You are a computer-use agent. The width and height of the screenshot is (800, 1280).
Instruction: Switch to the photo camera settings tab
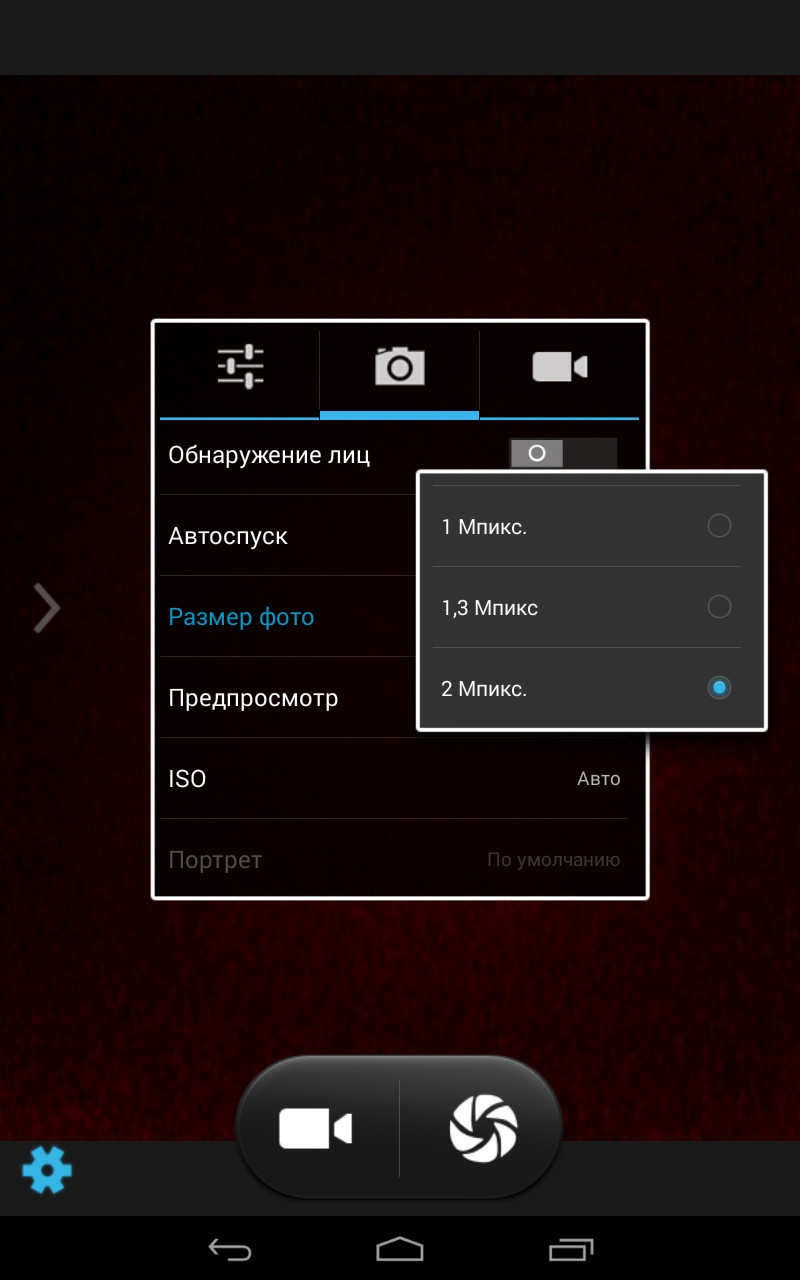pos(399,367)
